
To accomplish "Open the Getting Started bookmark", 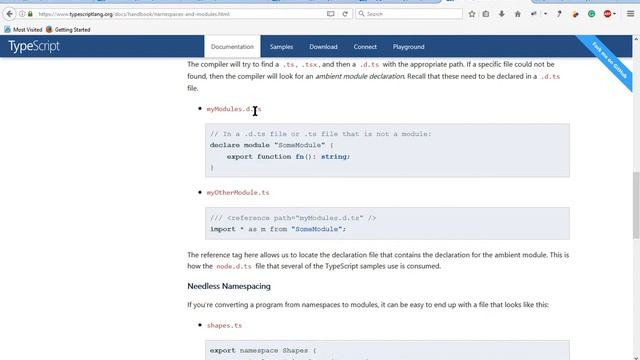I will (68, 29).
